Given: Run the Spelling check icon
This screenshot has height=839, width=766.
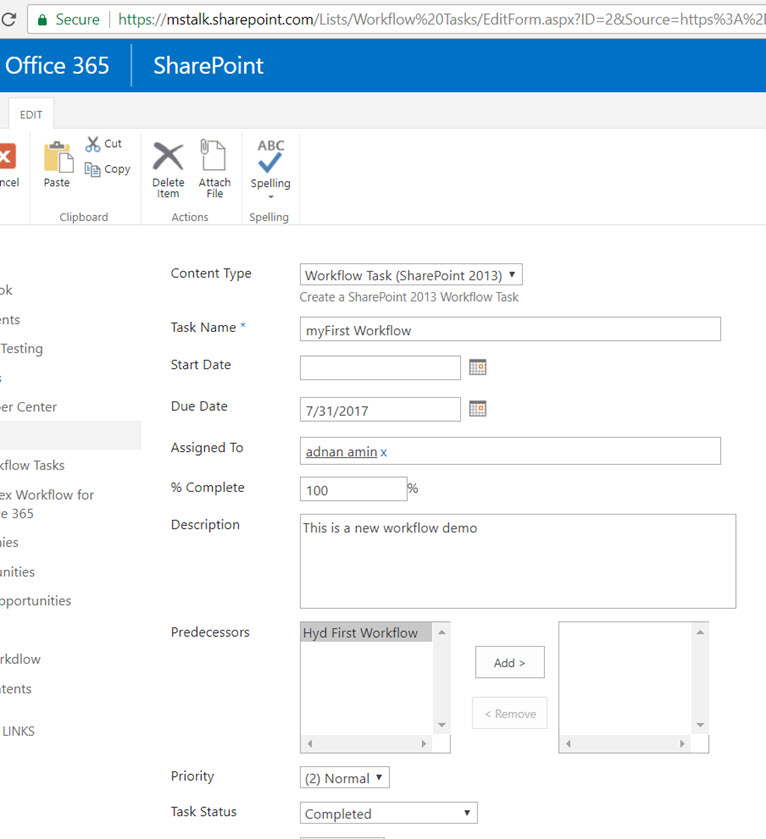Looking at the screenshot, I should point(270,156).
